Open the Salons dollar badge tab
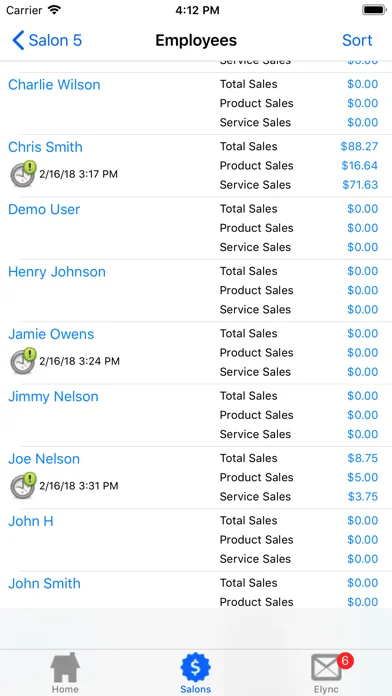This screenshot has height=696, width=392. 195,667
